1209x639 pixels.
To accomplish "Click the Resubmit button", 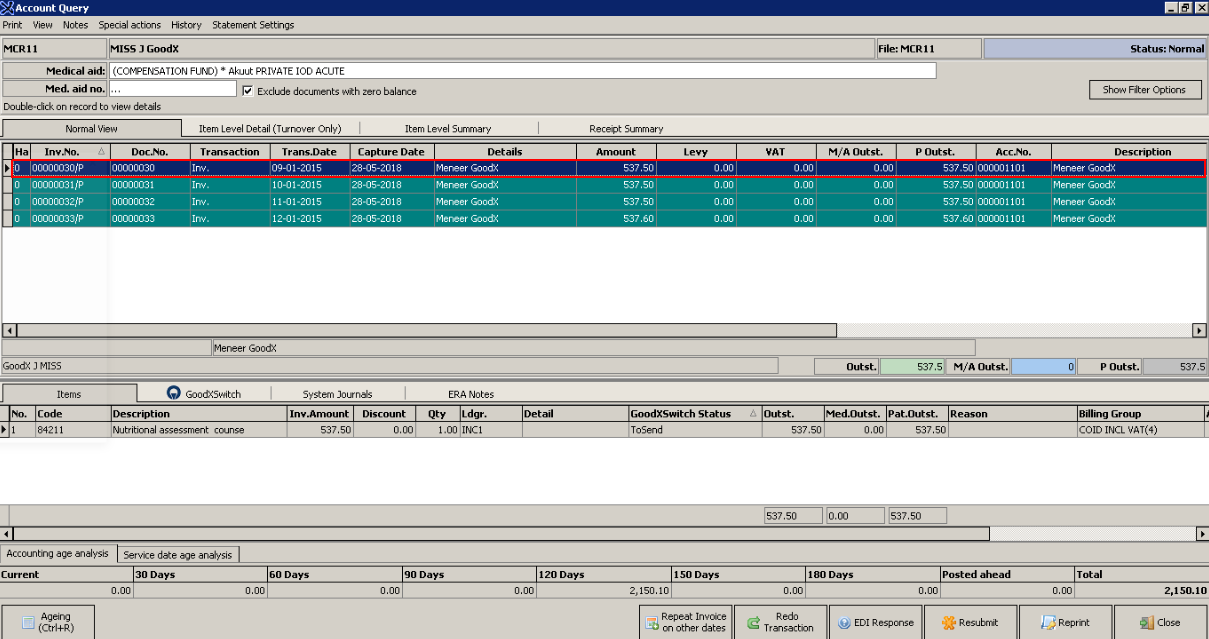I will pos(970,622).
